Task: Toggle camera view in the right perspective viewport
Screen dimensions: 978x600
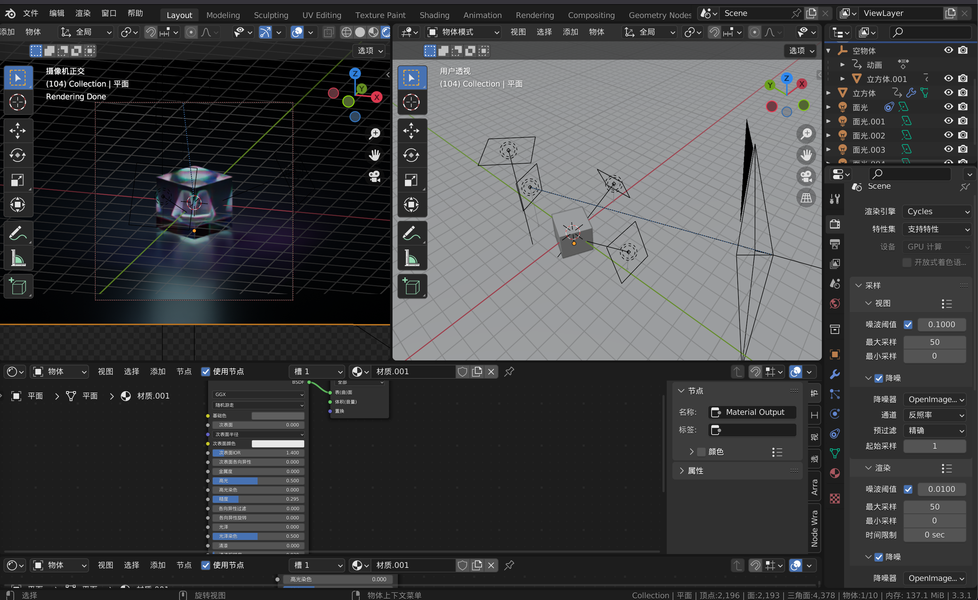Action: click(x=806, y=177)
